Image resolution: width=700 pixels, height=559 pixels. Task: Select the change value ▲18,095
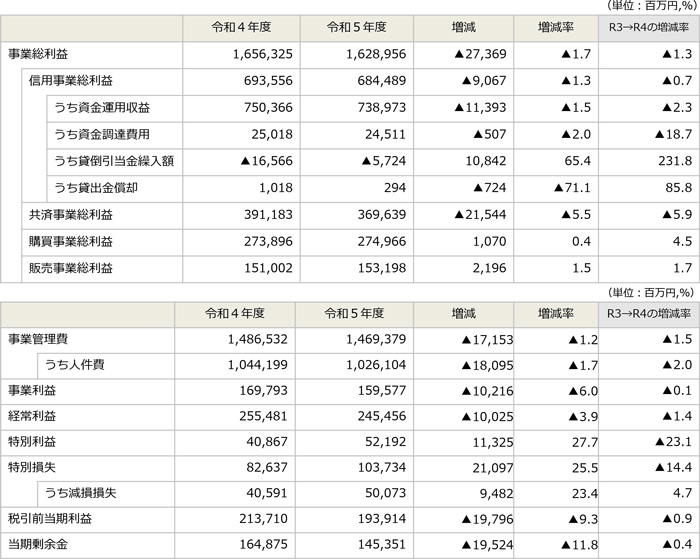tap(488, 366)
